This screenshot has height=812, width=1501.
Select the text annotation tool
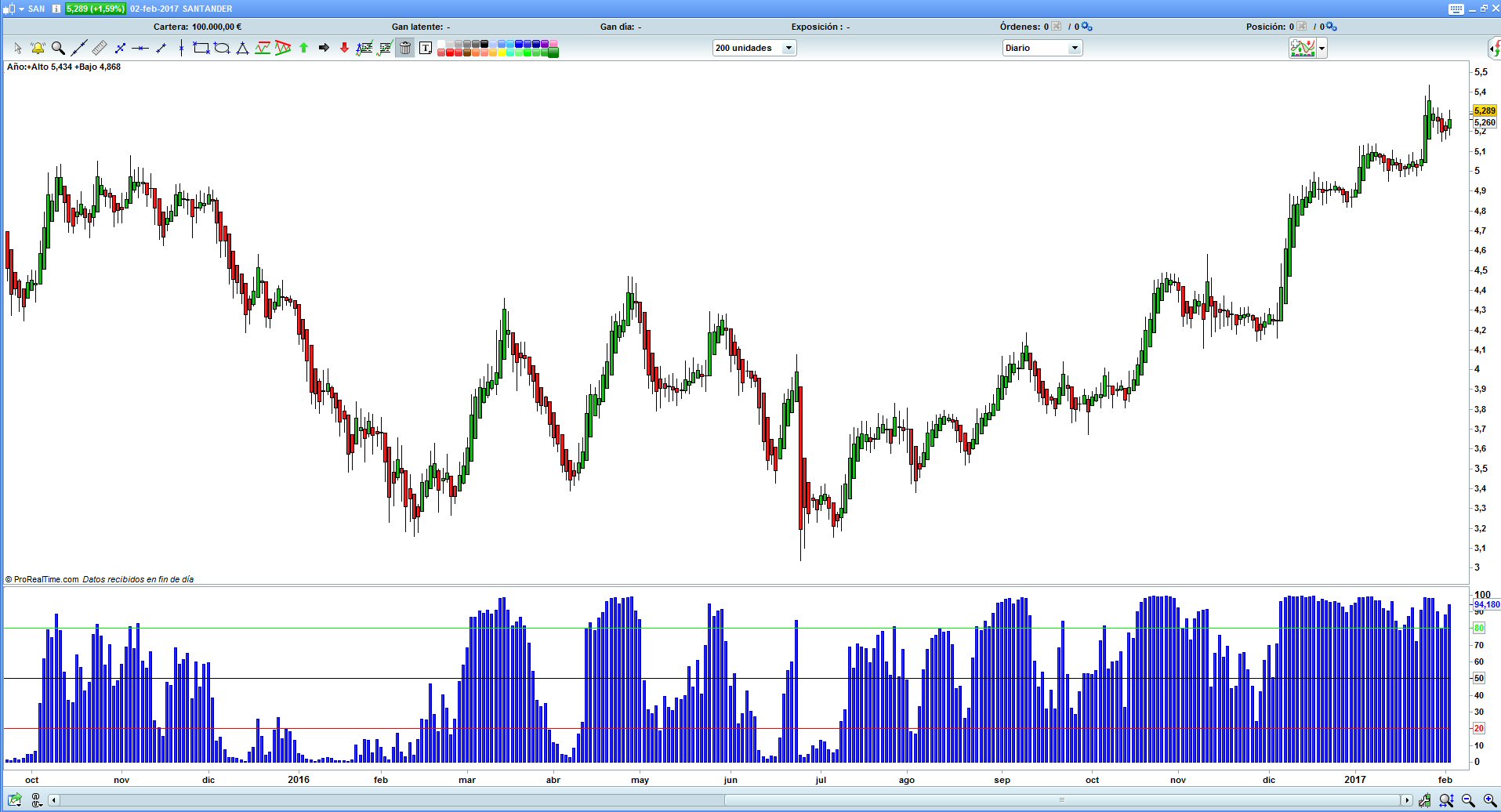coord(426,49)
